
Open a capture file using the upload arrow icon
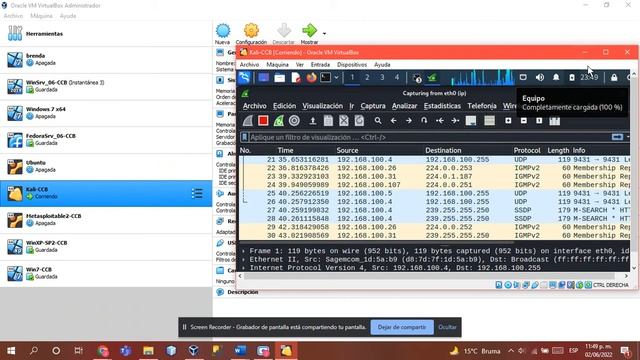click(x=313, y=121)
